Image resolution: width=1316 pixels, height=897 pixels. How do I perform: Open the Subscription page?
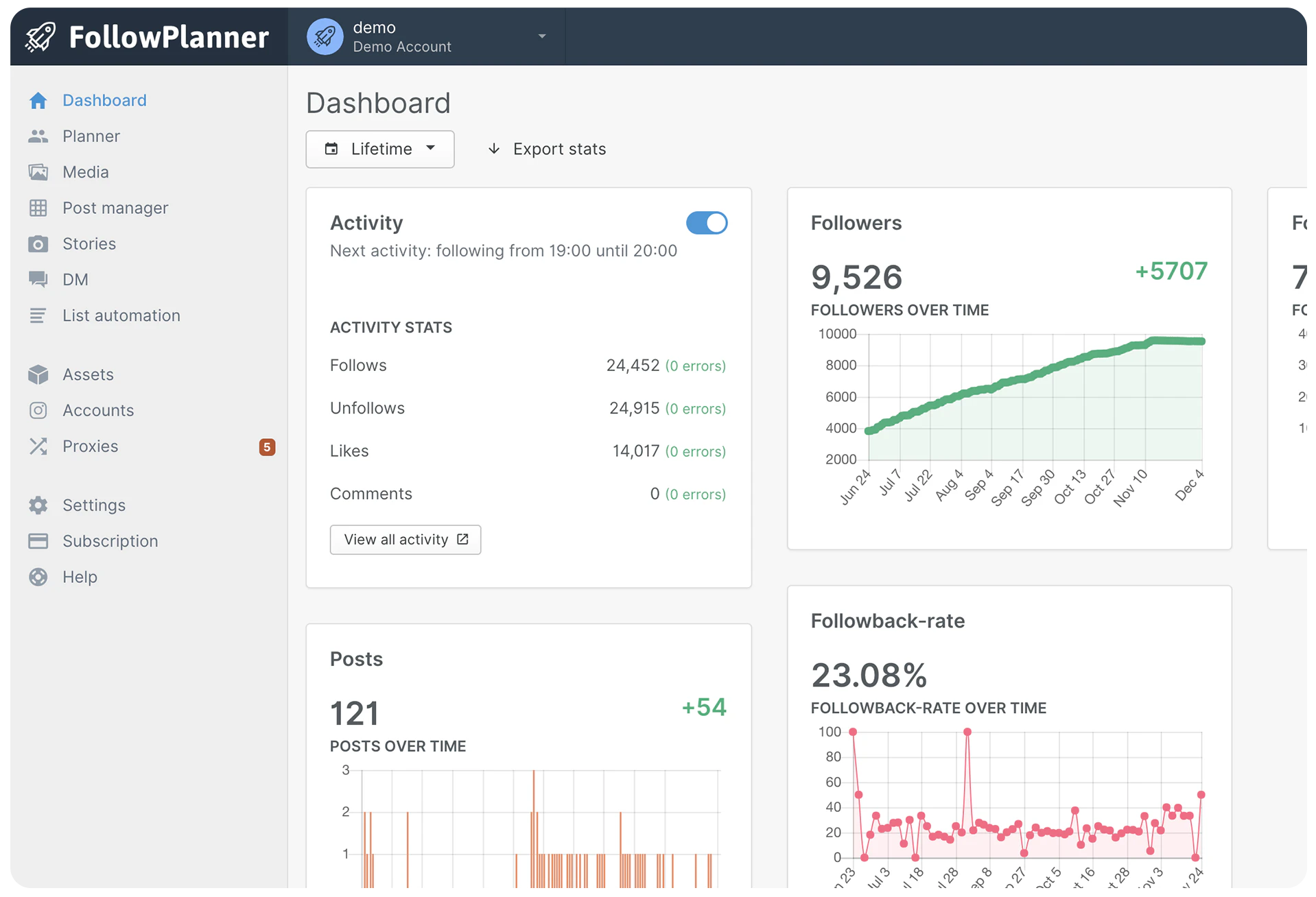110,541
